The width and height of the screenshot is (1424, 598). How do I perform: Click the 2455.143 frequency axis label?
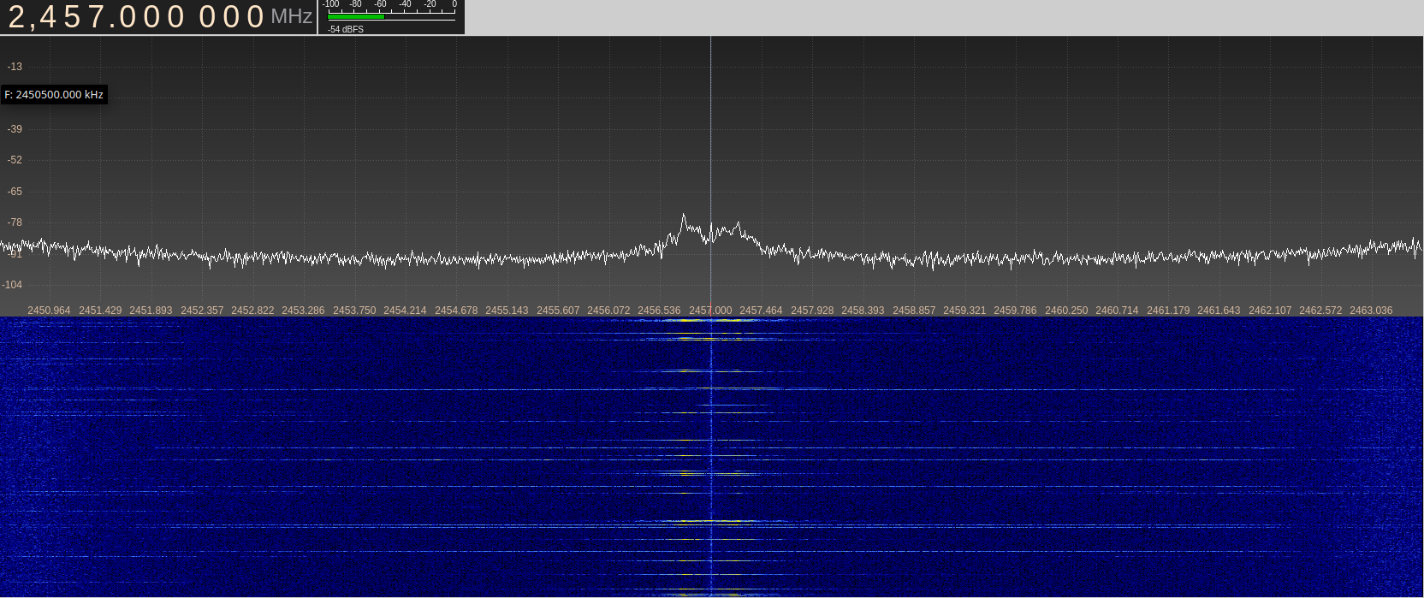coord(507,310)
